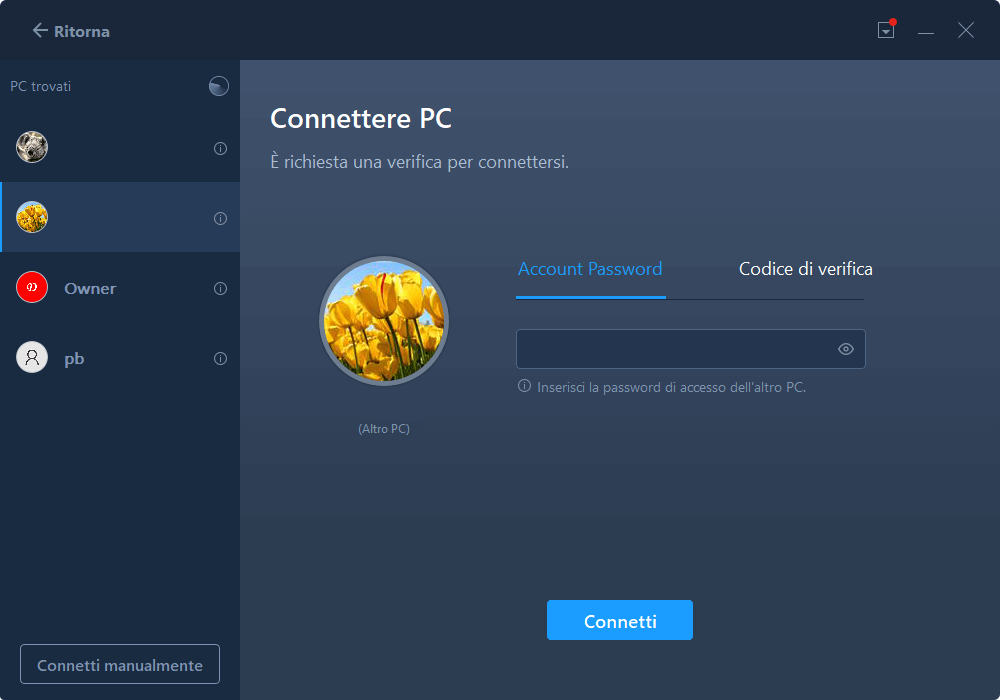Show info for the Owner PC

(220, 289)
